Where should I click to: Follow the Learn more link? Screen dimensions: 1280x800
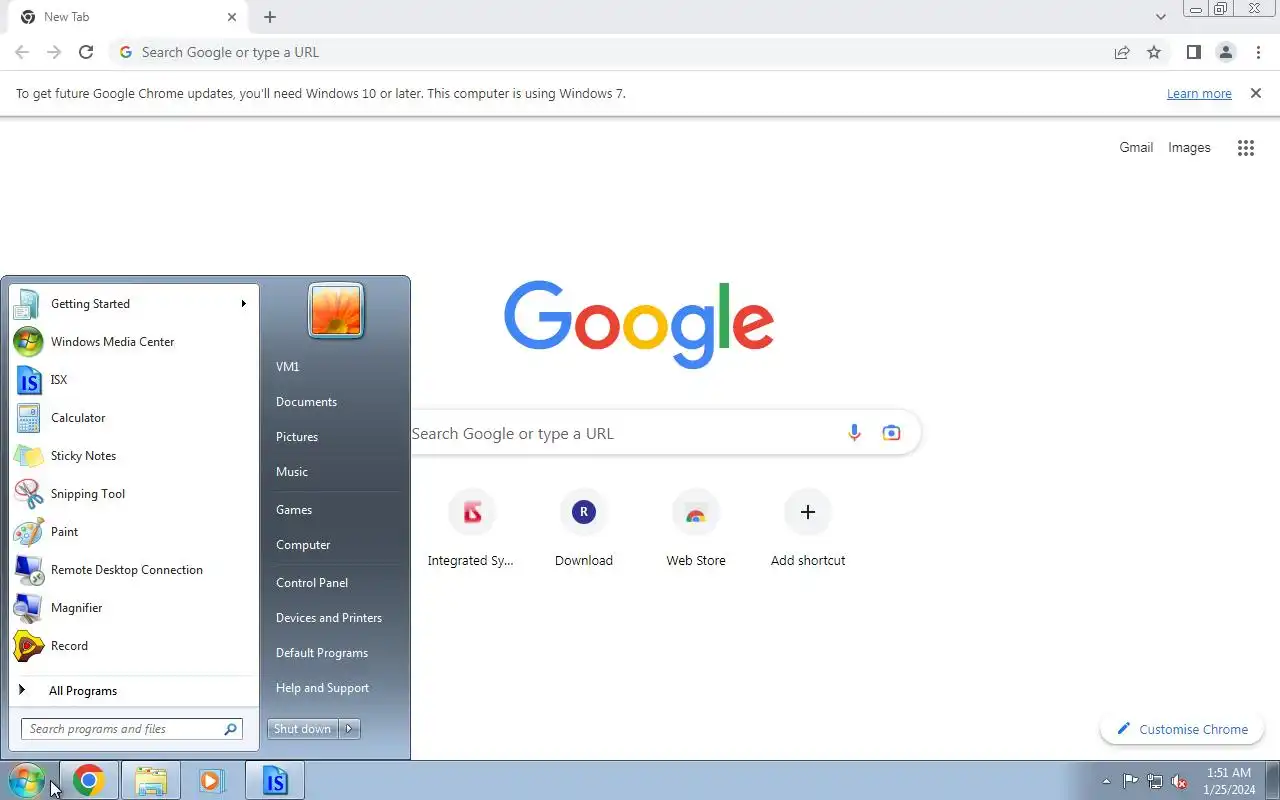[x=1199, y=94]
